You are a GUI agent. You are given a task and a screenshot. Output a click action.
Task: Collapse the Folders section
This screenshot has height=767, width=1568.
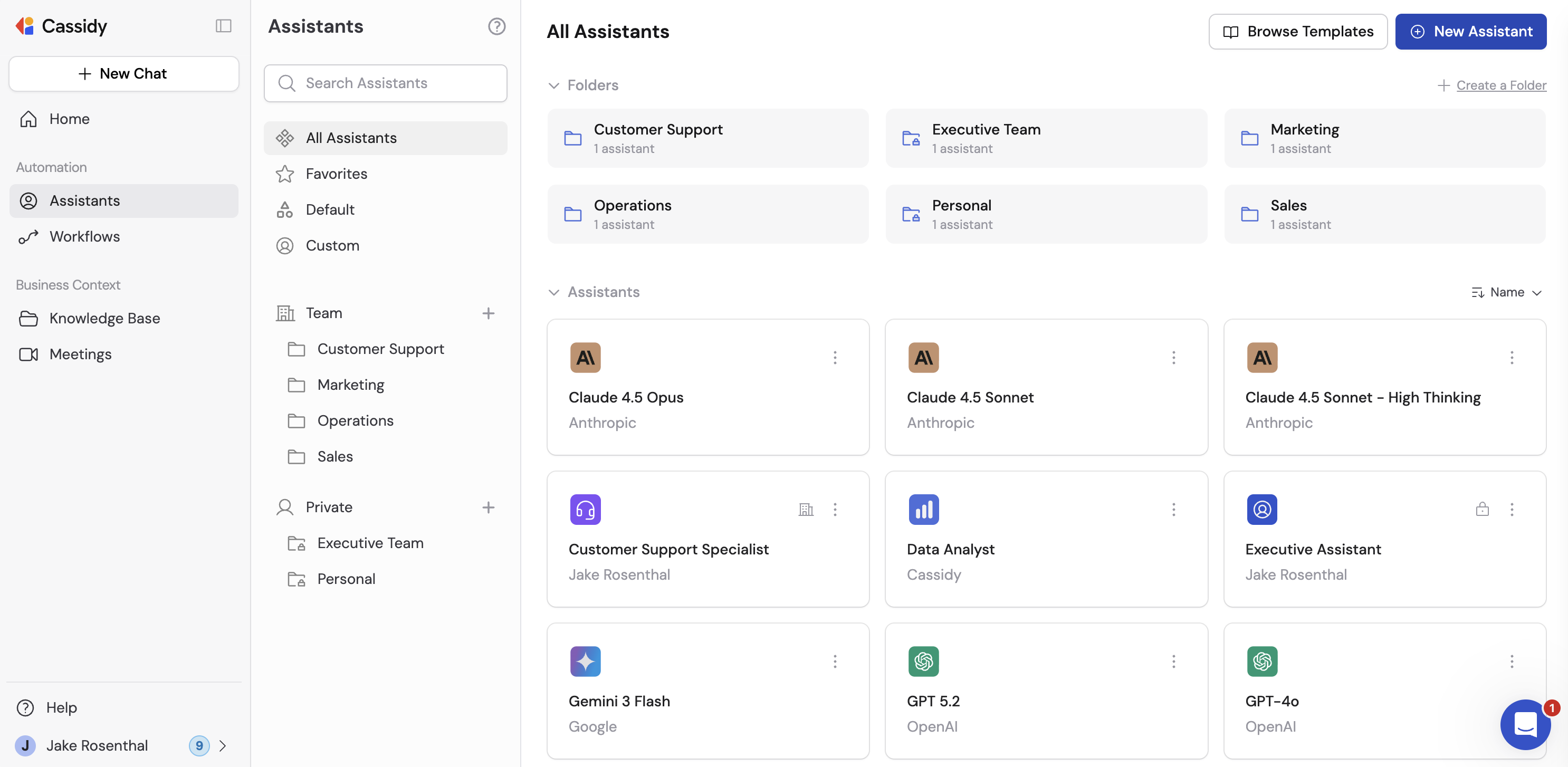[553, 85]
